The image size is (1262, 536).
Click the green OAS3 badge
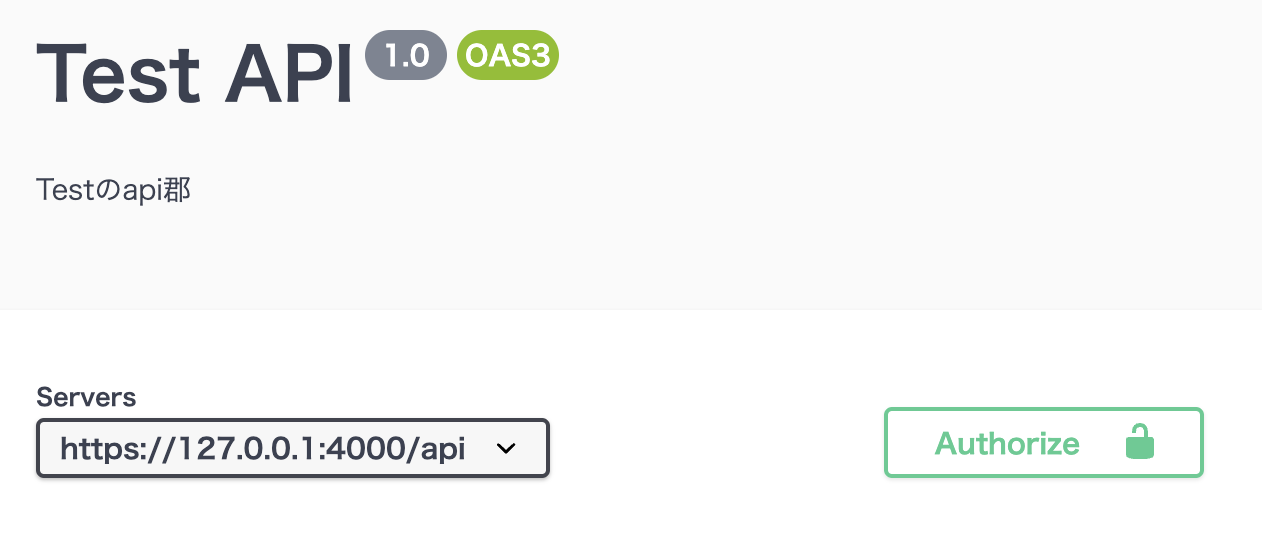(508, 55)
